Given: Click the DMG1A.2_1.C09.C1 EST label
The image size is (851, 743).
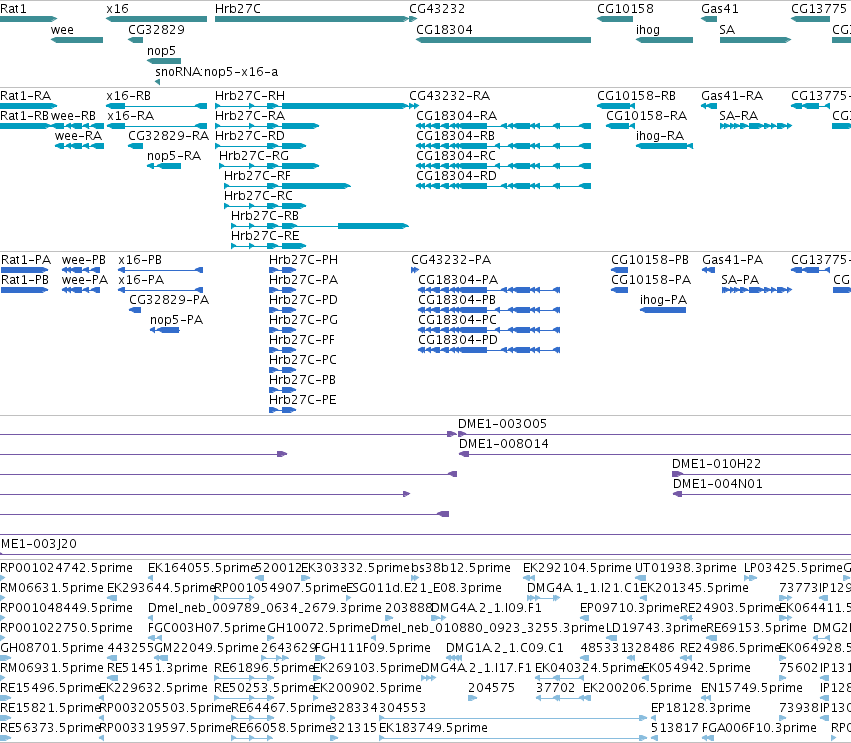Looking at the screenshot, I should coord(504,647).
